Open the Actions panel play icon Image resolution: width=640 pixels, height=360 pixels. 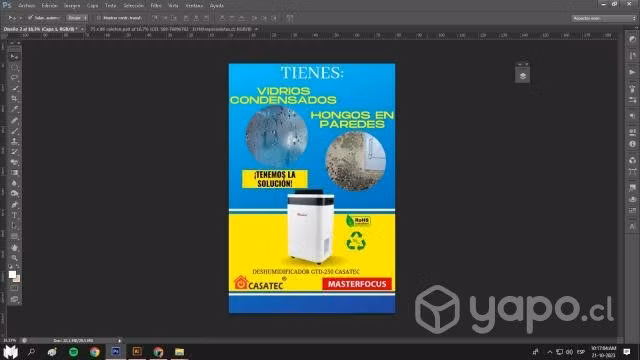632,72
